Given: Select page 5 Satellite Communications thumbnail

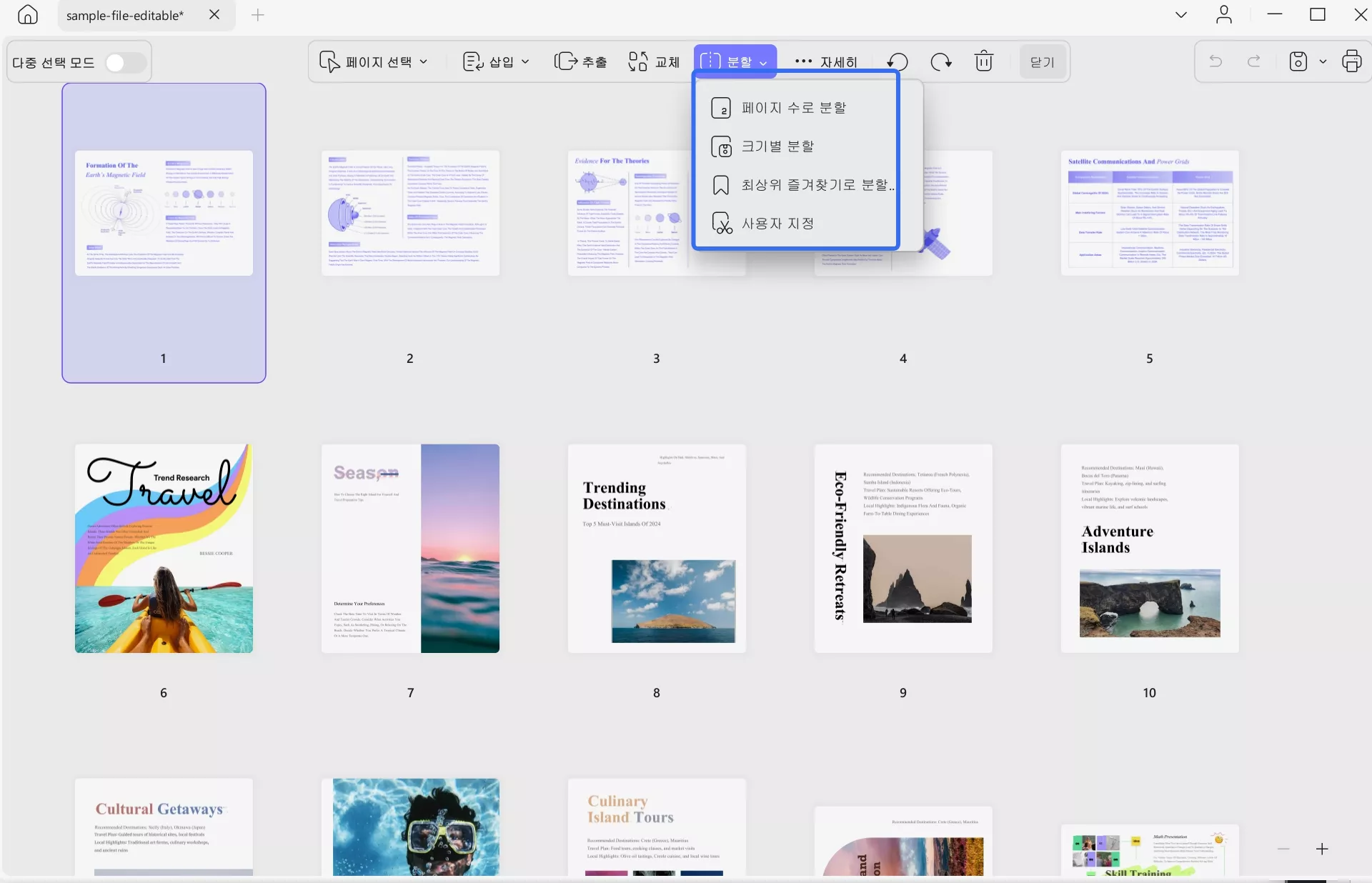Looking at the screenshot, I should (1150, 213).
